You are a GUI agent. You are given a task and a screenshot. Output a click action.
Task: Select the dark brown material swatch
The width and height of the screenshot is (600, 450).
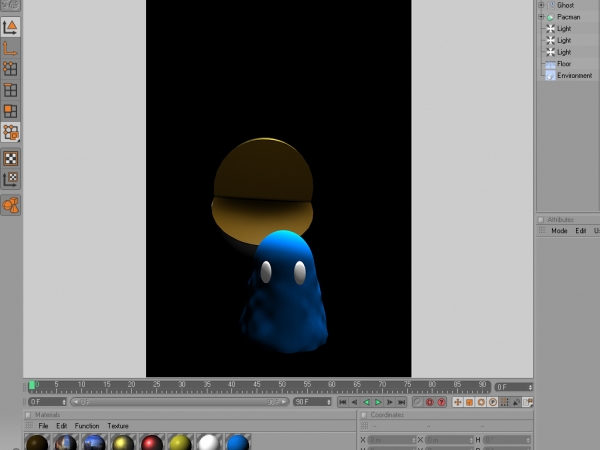37,442
